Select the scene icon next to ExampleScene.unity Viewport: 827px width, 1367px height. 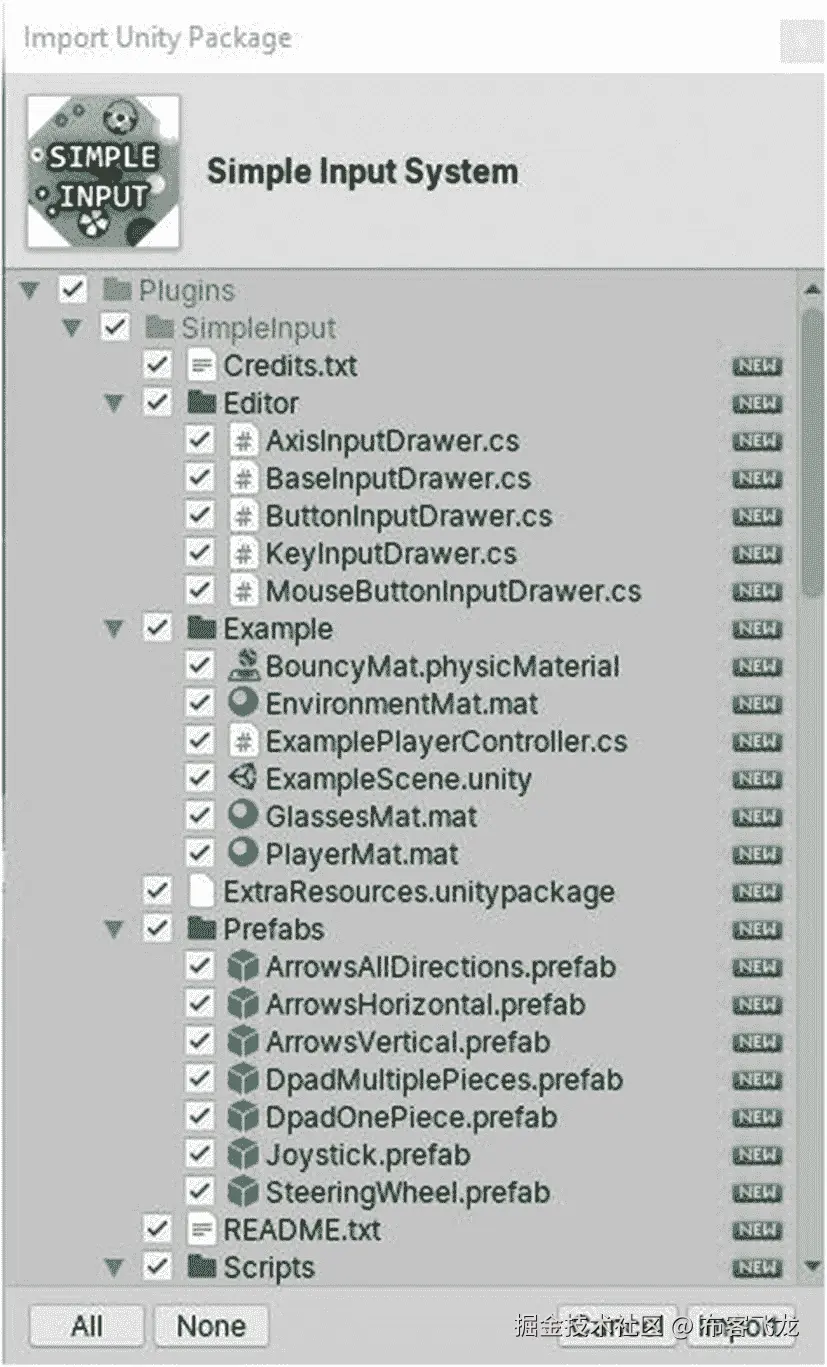pos(246,778)
